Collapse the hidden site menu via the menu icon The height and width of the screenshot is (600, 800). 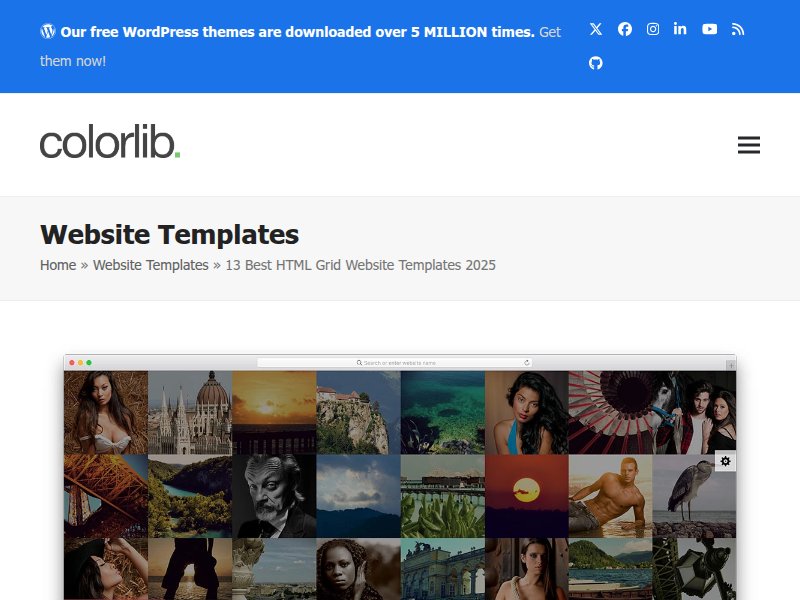(x=749, y=144)
